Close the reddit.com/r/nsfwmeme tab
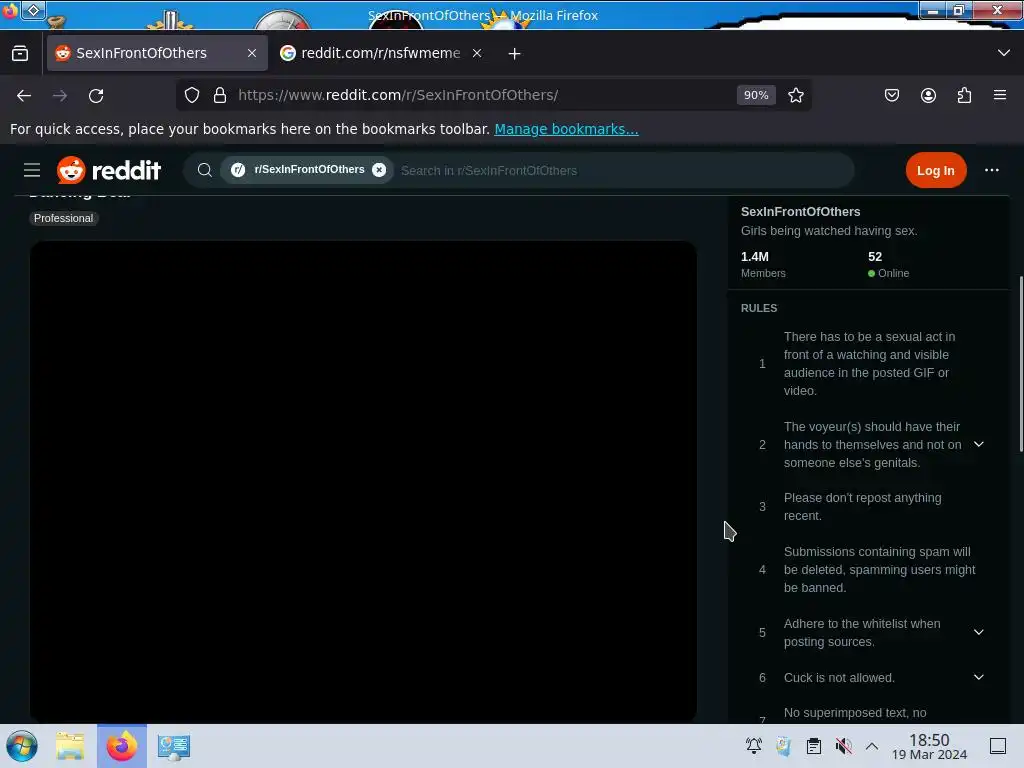The width and height of the screenshot is (1024, 768). (x=477, y=53)
